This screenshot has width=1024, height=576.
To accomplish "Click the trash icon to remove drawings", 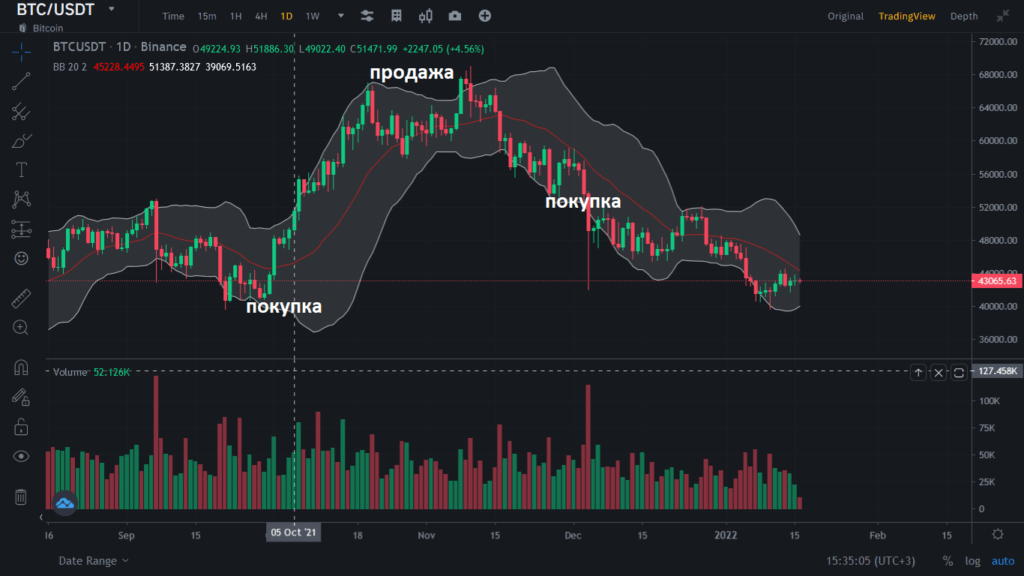I will [x=21, y=497].
